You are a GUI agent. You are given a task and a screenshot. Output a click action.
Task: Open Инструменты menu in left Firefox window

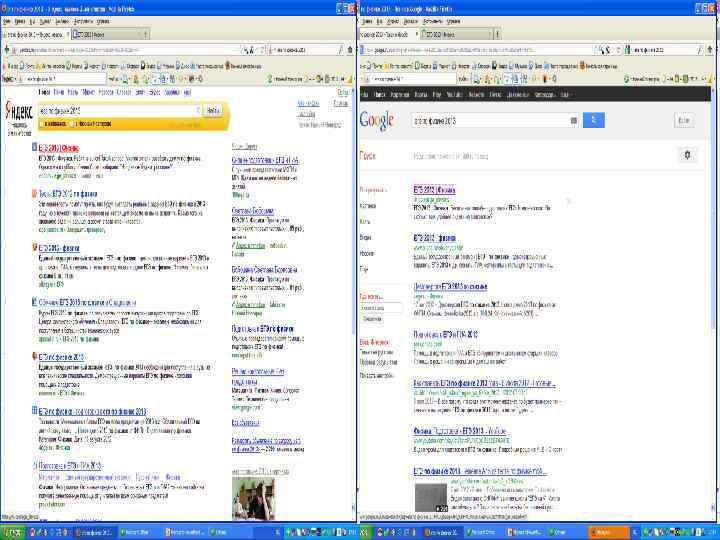pos(83,22)
